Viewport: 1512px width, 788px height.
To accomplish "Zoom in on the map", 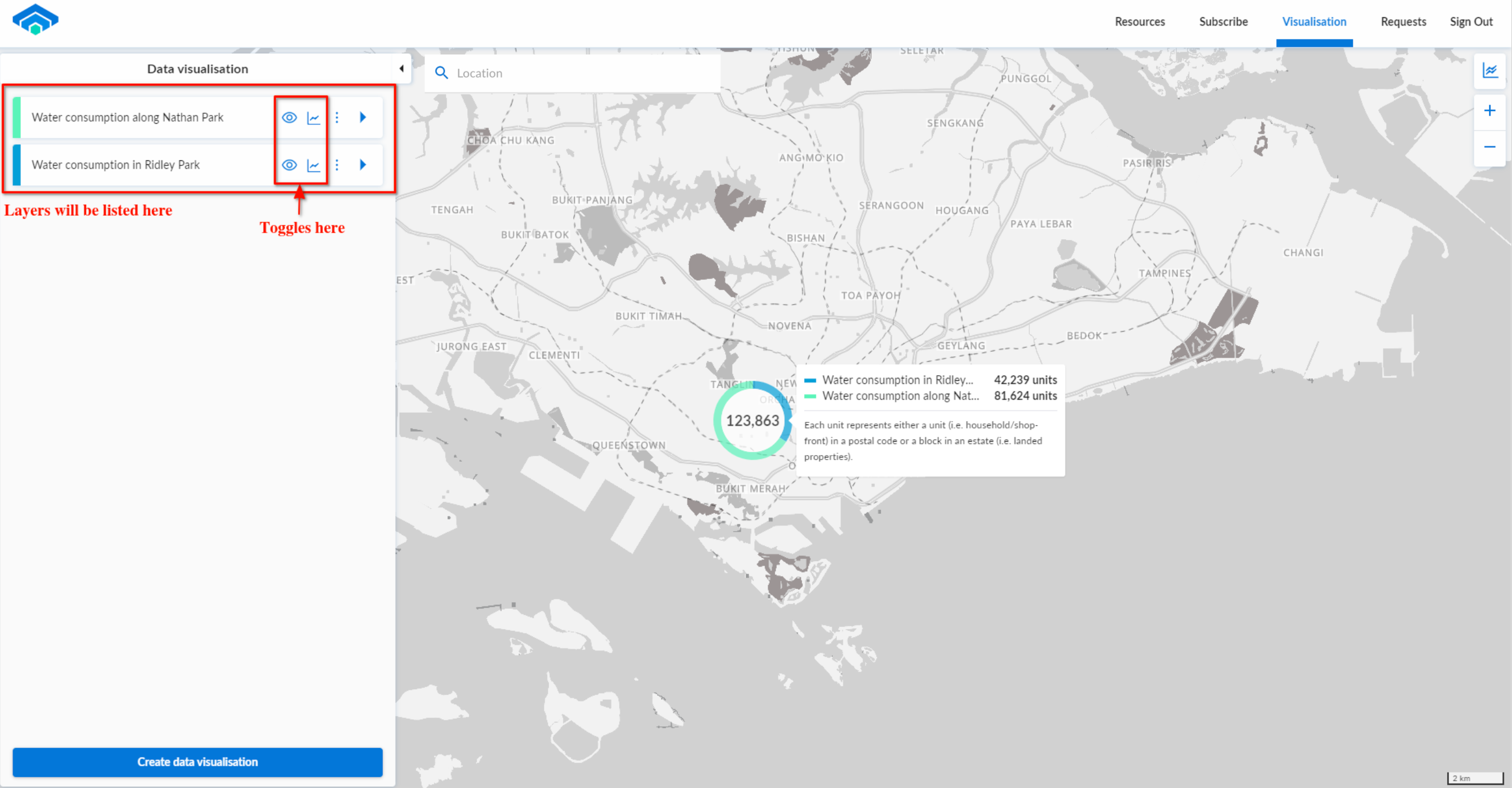I will (x=1490, y=110).
